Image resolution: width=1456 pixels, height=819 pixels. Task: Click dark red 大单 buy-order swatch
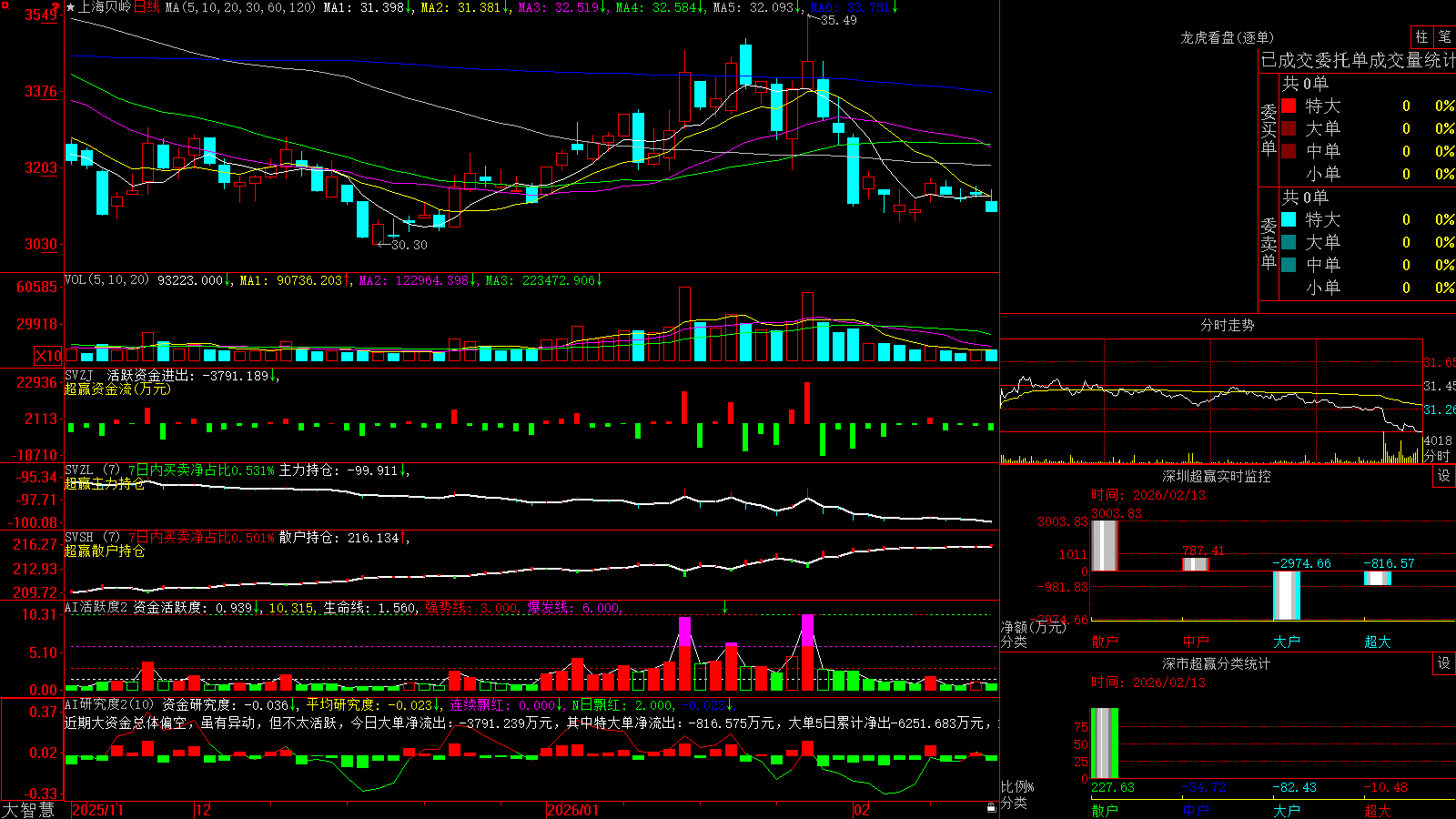coord(1289,128)
